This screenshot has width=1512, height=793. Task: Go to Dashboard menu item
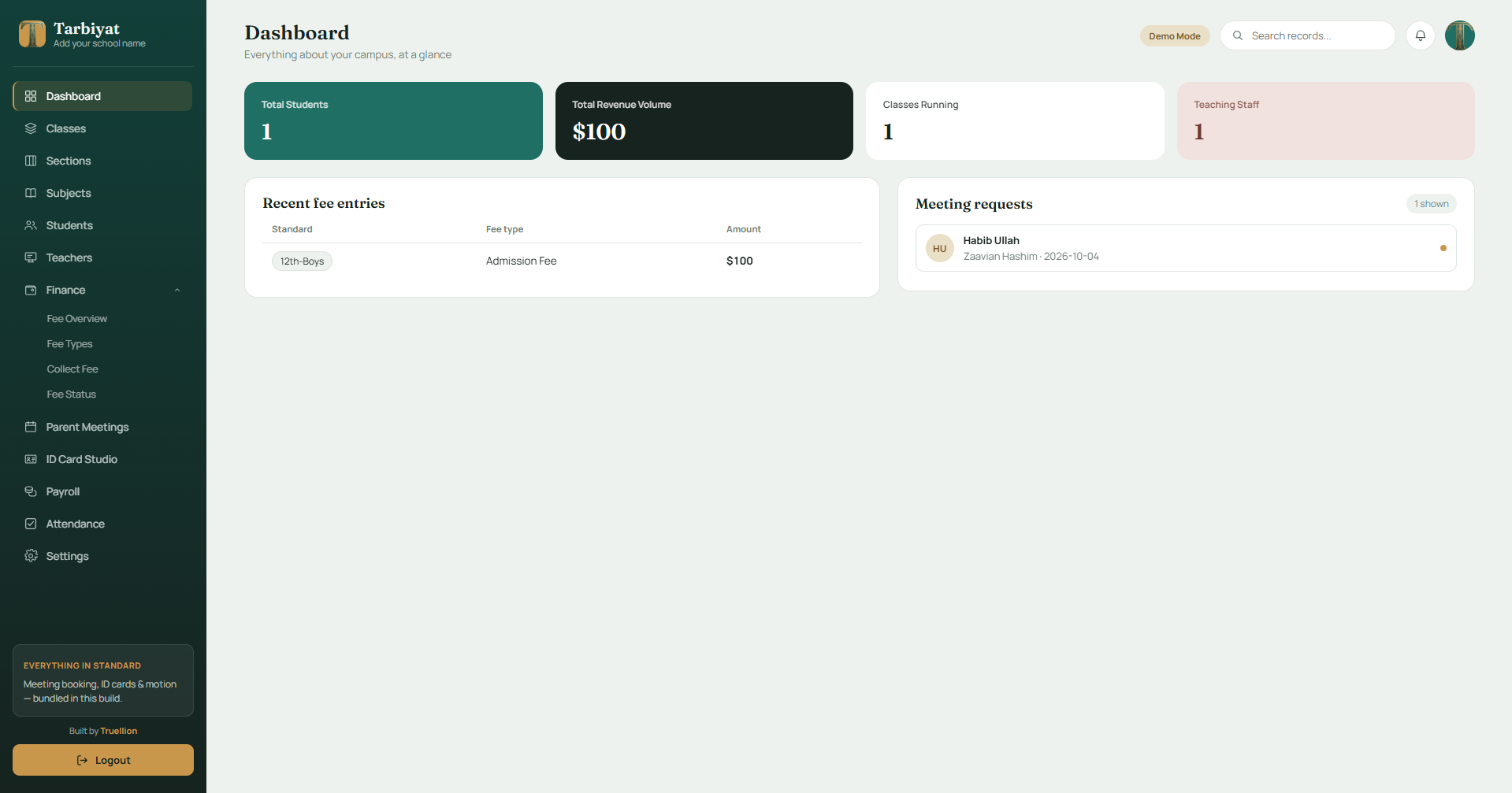(102, 96)
